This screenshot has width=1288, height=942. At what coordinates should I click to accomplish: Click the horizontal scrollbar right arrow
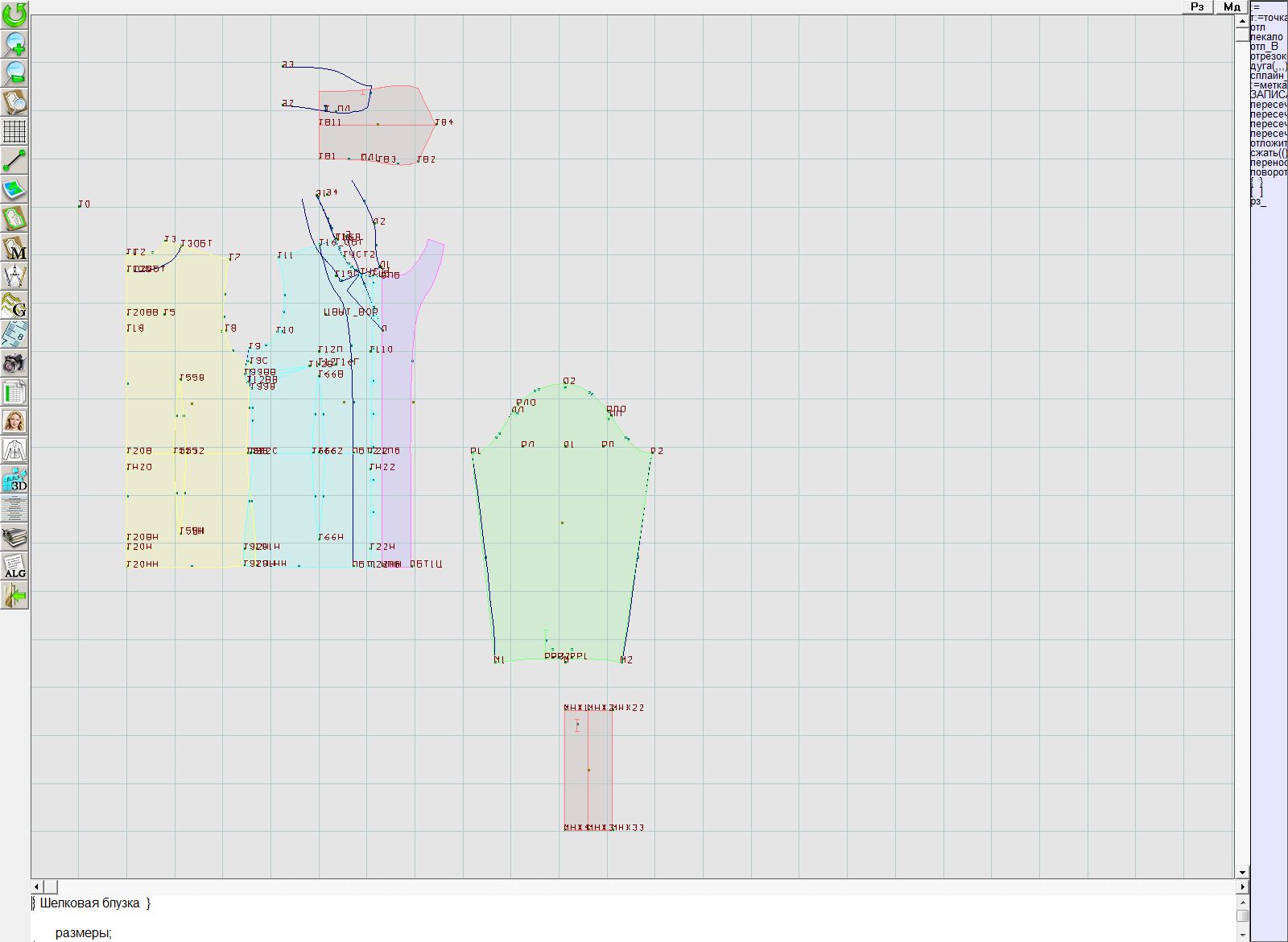click(x=1242, y=886)
